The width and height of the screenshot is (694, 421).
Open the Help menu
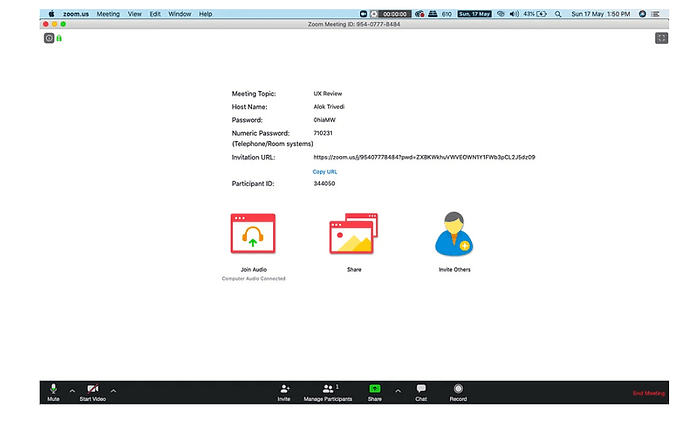pyautogui.click(x=205, y=14)
